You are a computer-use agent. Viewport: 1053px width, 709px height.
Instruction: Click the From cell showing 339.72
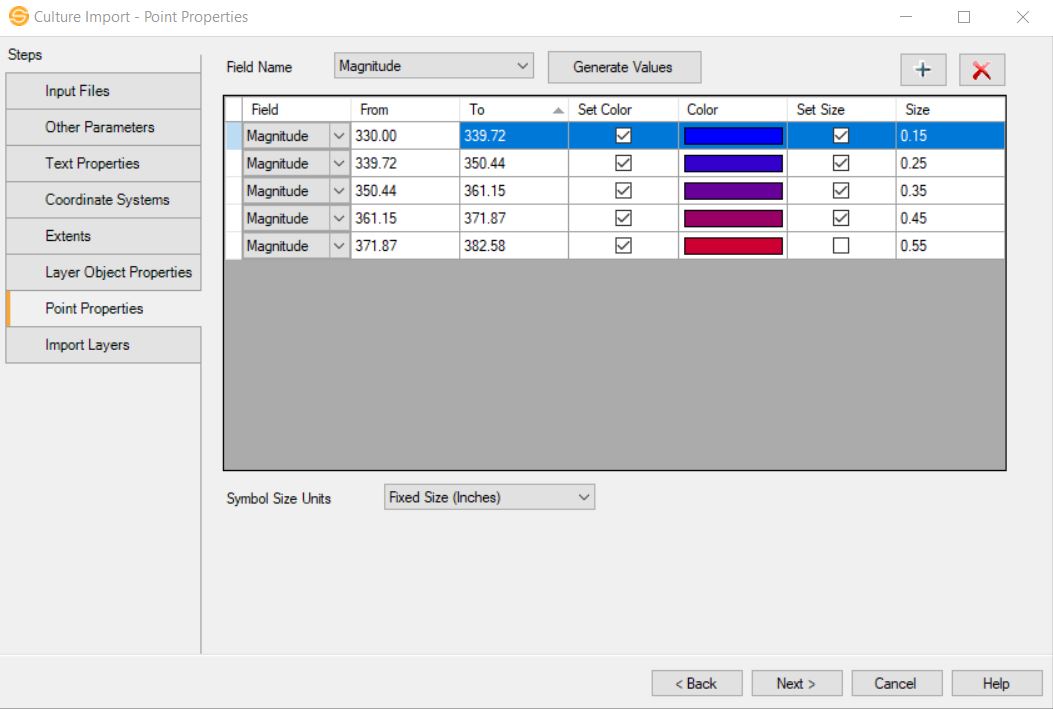point(404,164)
